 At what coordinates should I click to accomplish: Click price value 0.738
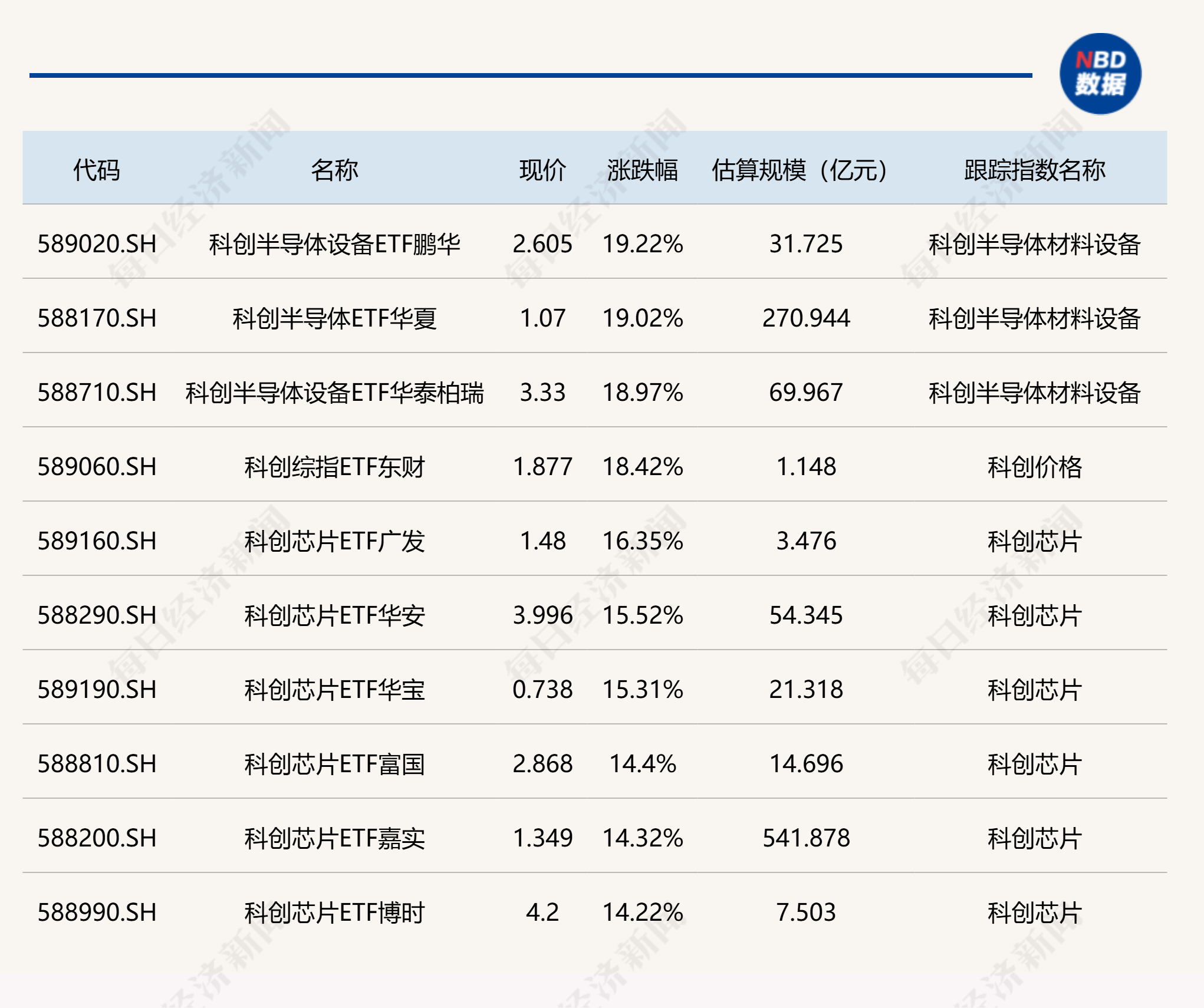pyautogui.click(x=542, y=690)
